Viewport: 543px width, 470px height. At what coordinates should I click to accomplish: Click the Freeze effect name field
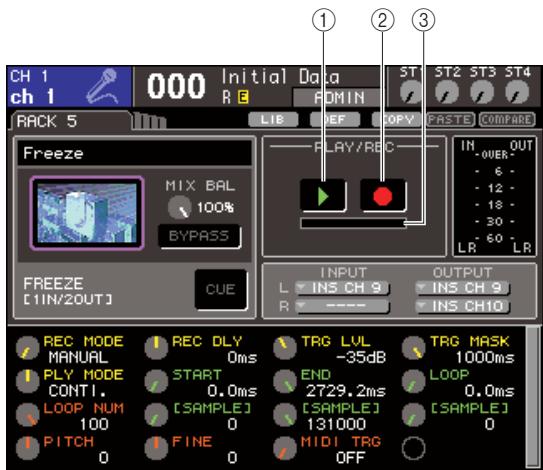134,153
